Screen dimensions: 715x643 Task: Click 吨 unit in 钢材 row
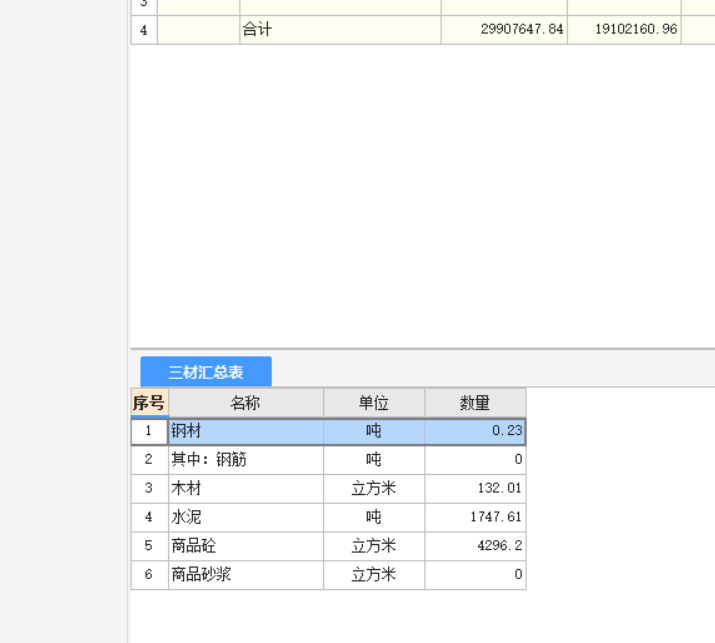(374, 431)
